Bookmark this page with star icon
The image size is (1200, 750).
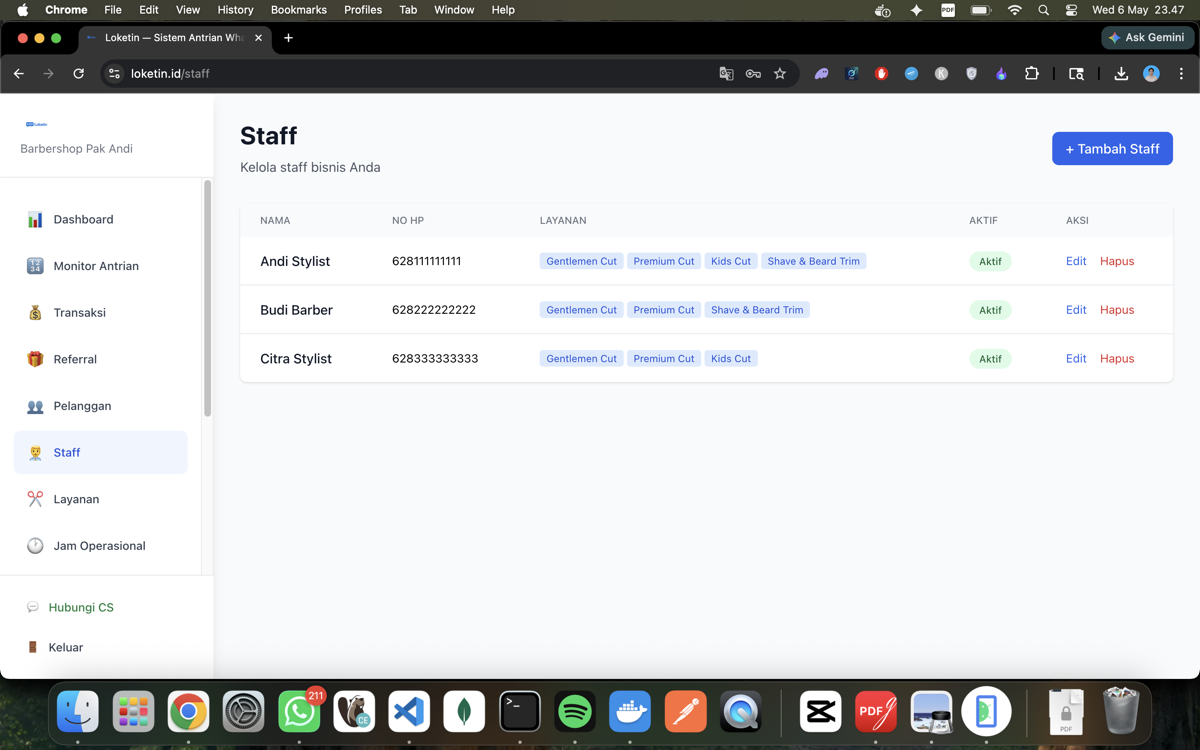[x=780, y=73]
